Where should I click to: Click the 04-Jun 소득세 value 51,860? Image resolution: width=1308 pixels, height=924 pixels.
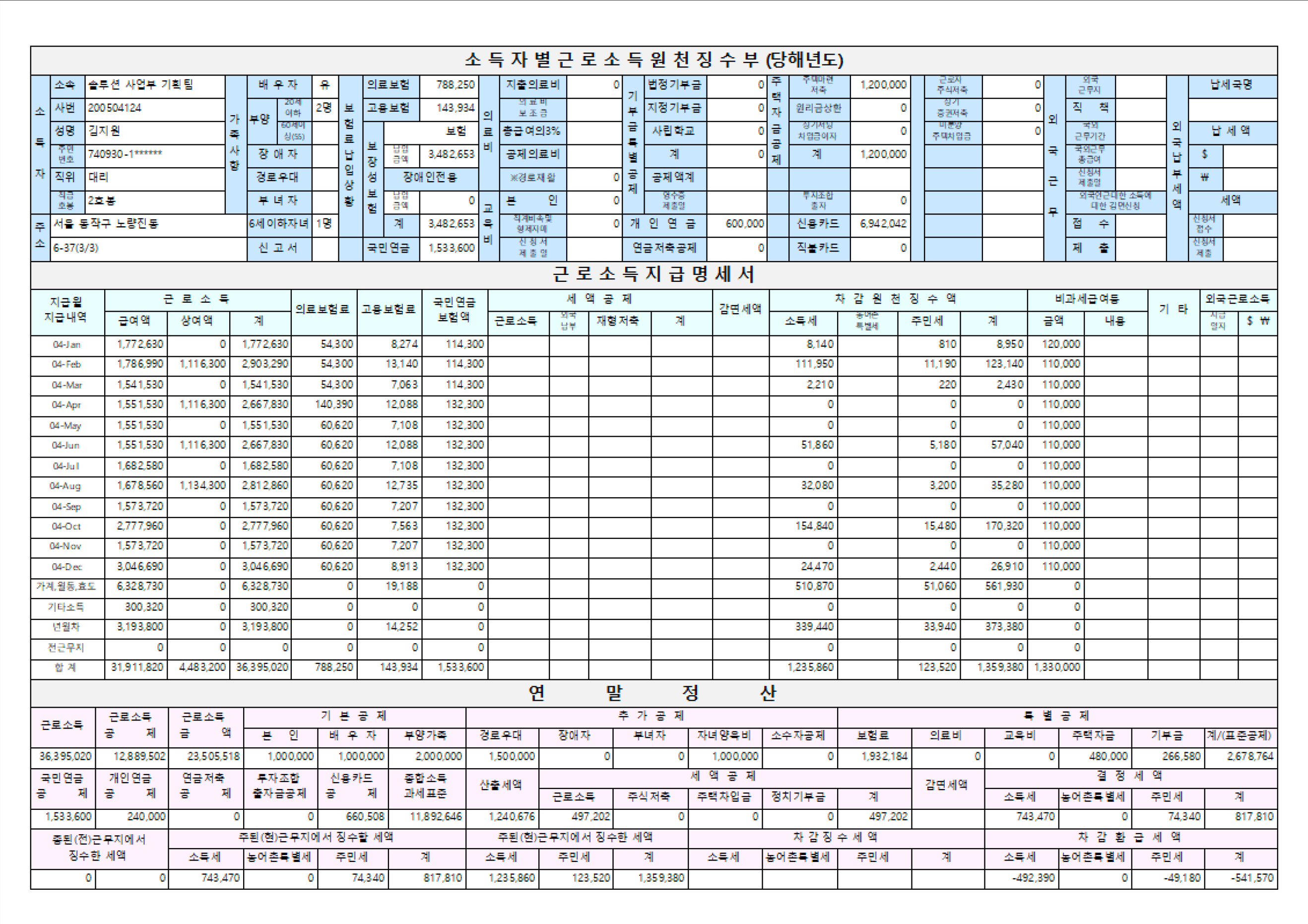pyautogui.click(x=818, y=445)
